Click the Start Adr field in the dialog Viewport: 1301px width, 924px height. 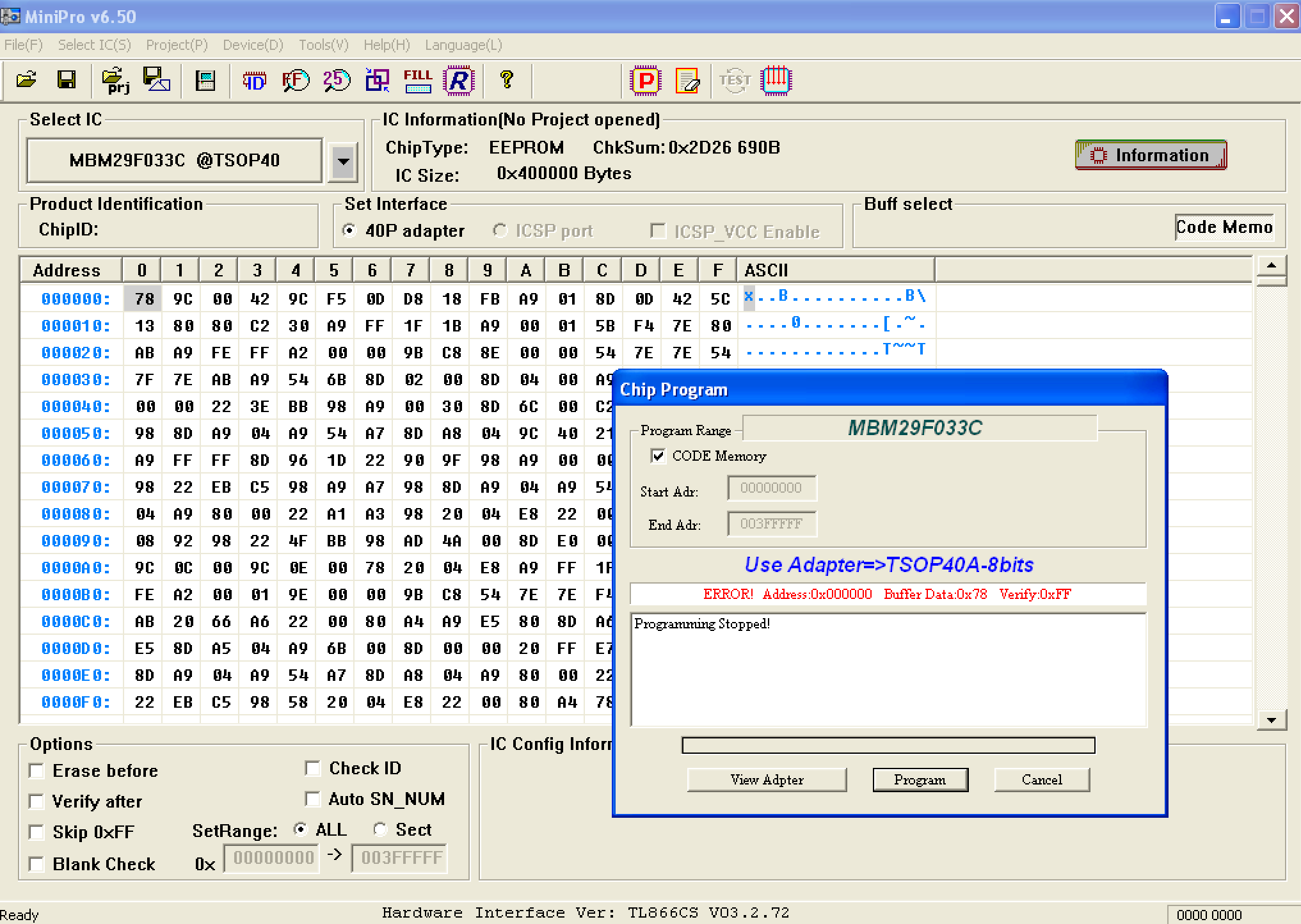coord(772,488)
